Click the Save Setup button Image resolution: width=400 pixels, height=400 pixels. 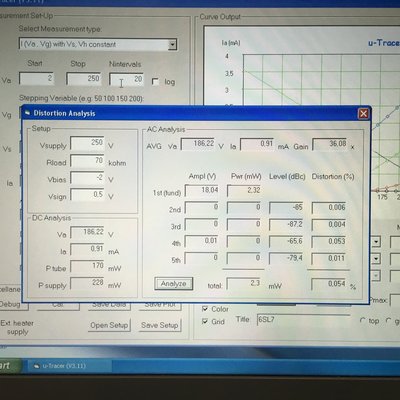tap(159, 325)
